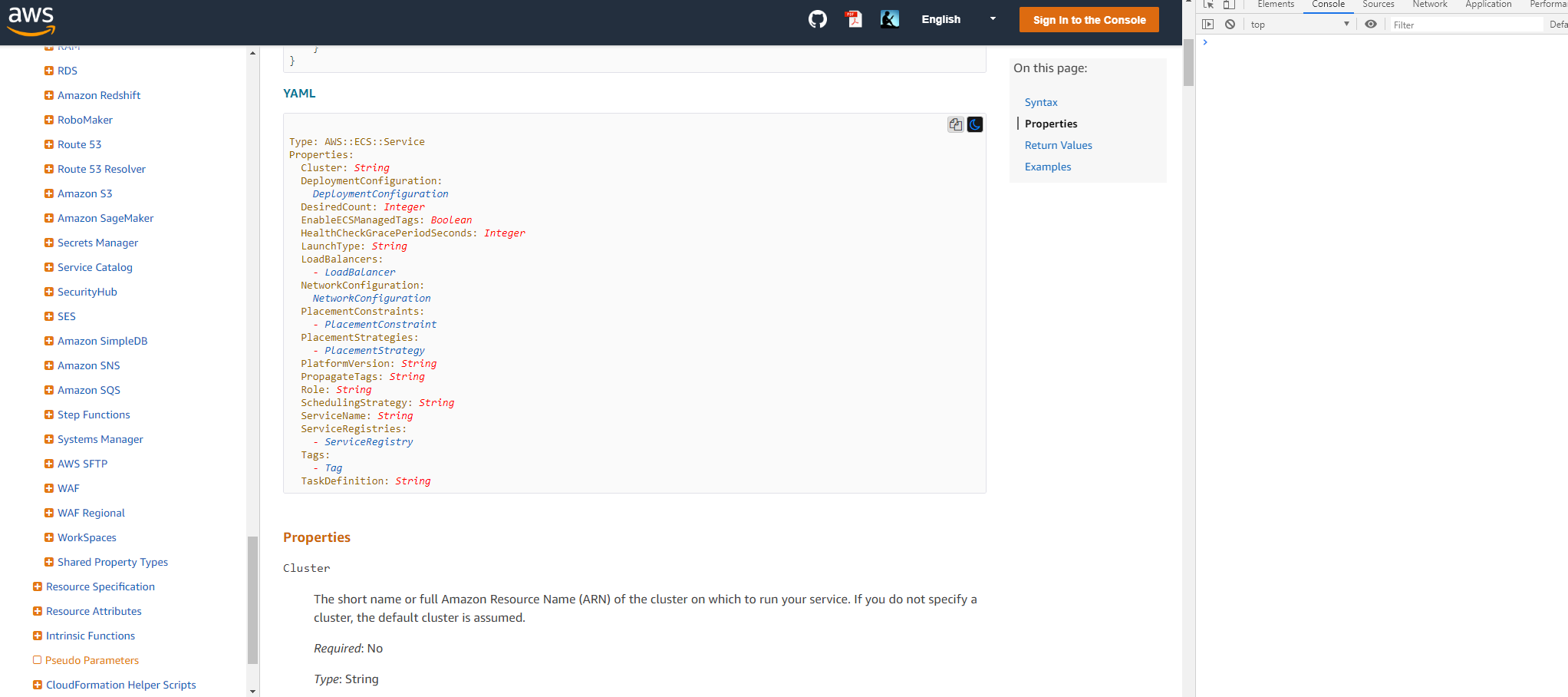This screenshot has width=1568, height=697.
Task: Expand Resource Specification plus icon
Action: [x=38, y=586]
